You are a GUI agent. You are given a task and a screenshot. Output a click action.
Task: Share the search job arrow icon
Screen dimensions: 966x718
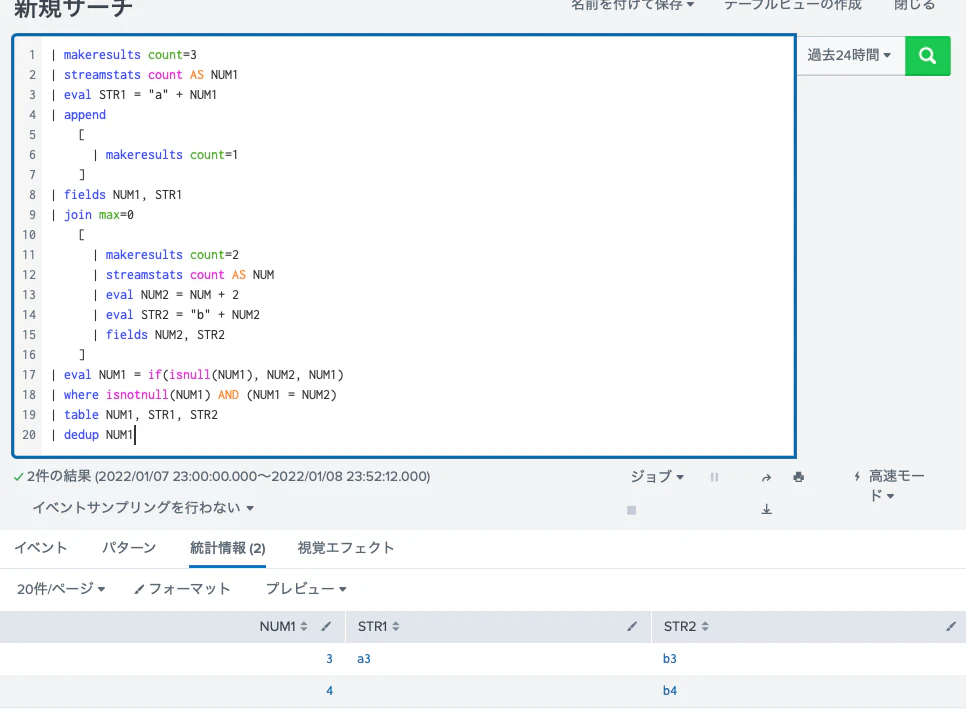point(766,478)
